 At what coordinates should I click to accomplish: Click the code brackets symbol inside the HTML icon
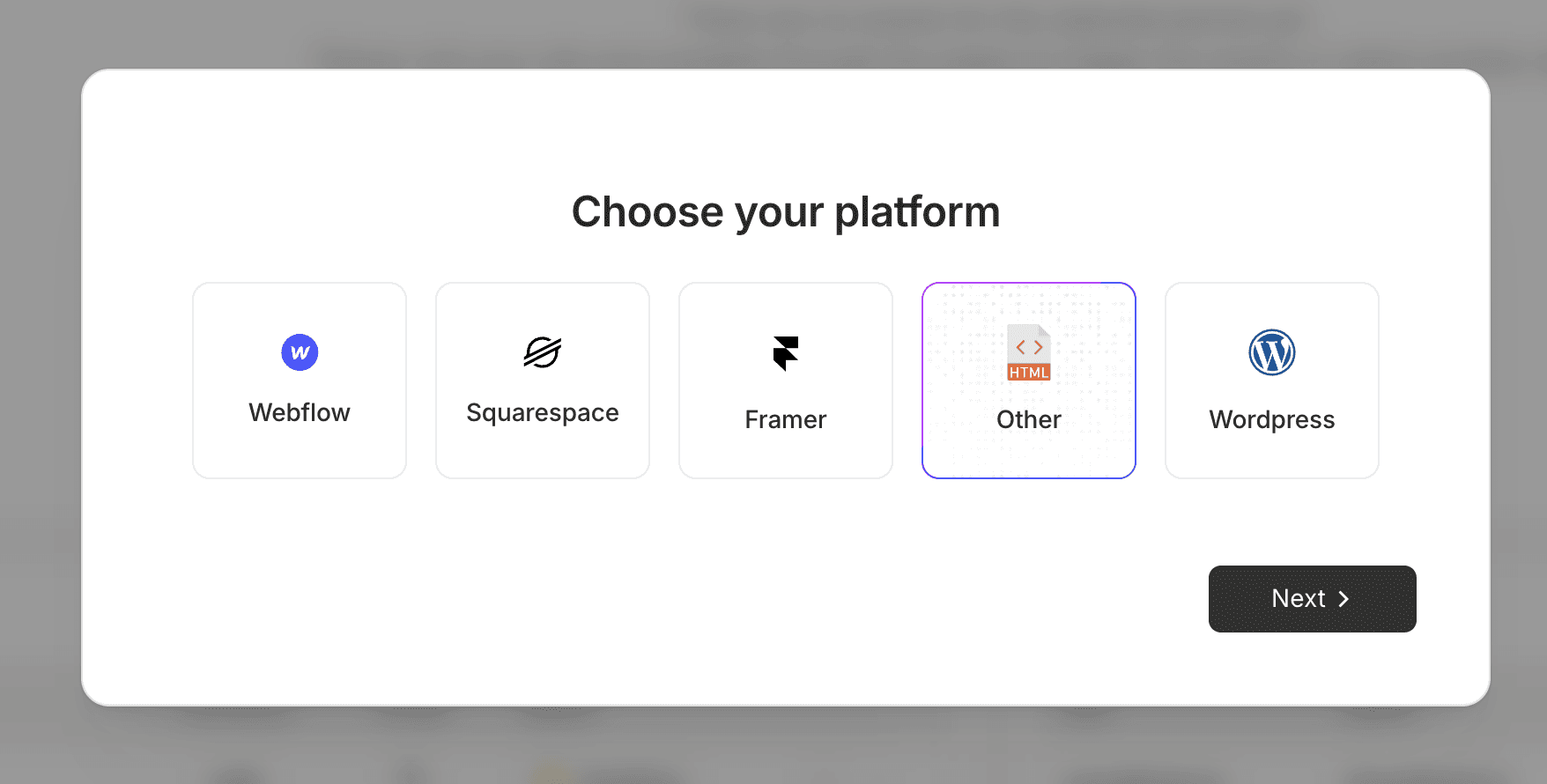point(1028,346)
